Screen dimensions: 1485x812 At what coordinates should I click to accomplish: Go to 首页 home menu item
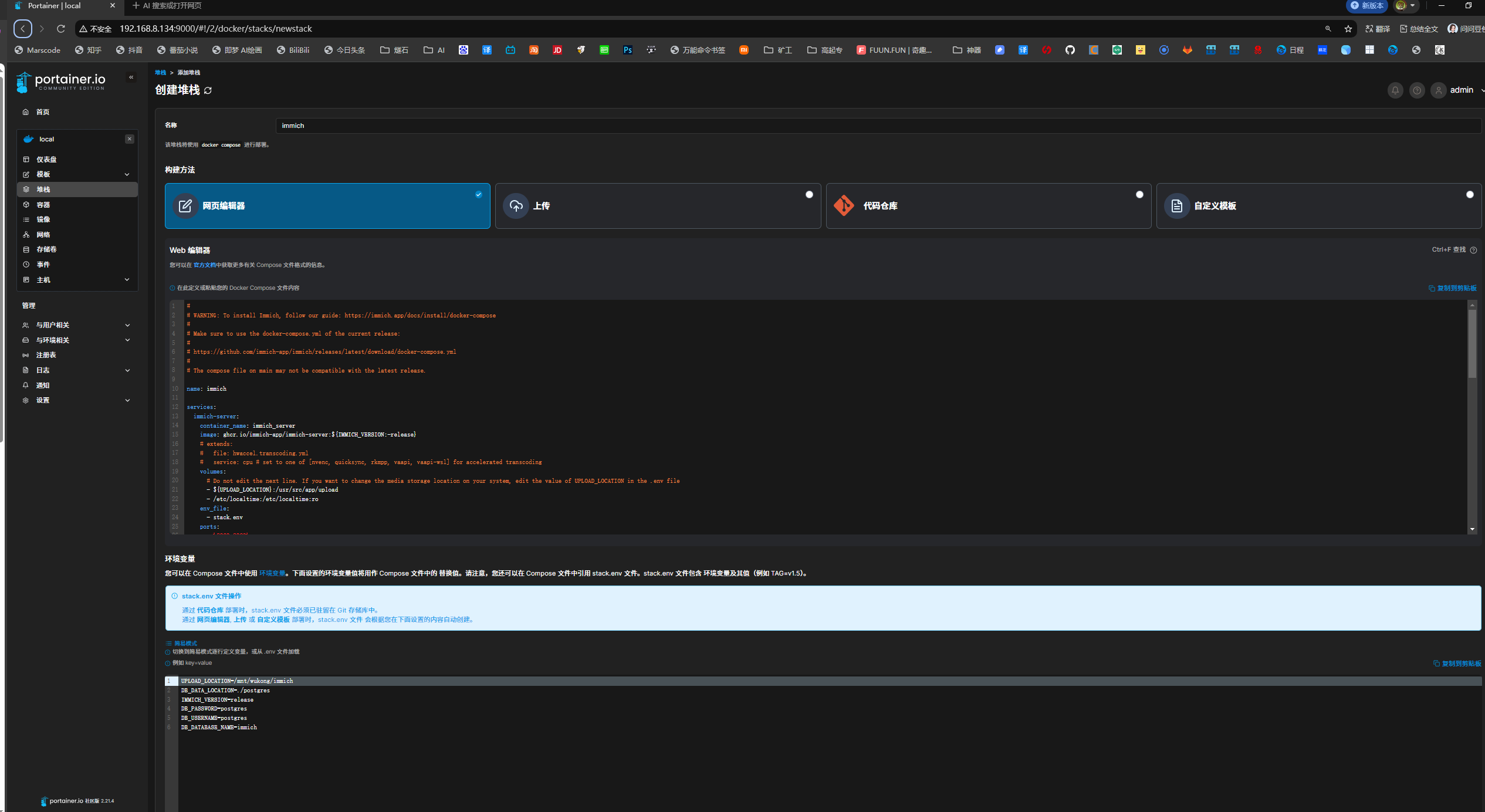[42, 112]
